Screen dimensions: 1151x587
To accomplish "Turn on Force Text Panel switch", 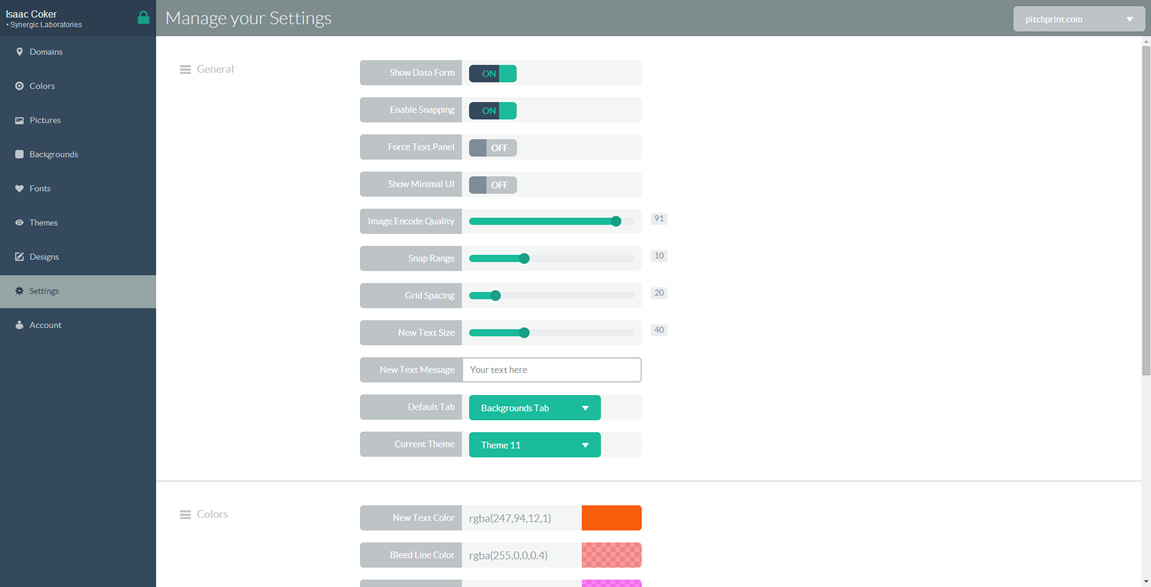I will point(492,147).
